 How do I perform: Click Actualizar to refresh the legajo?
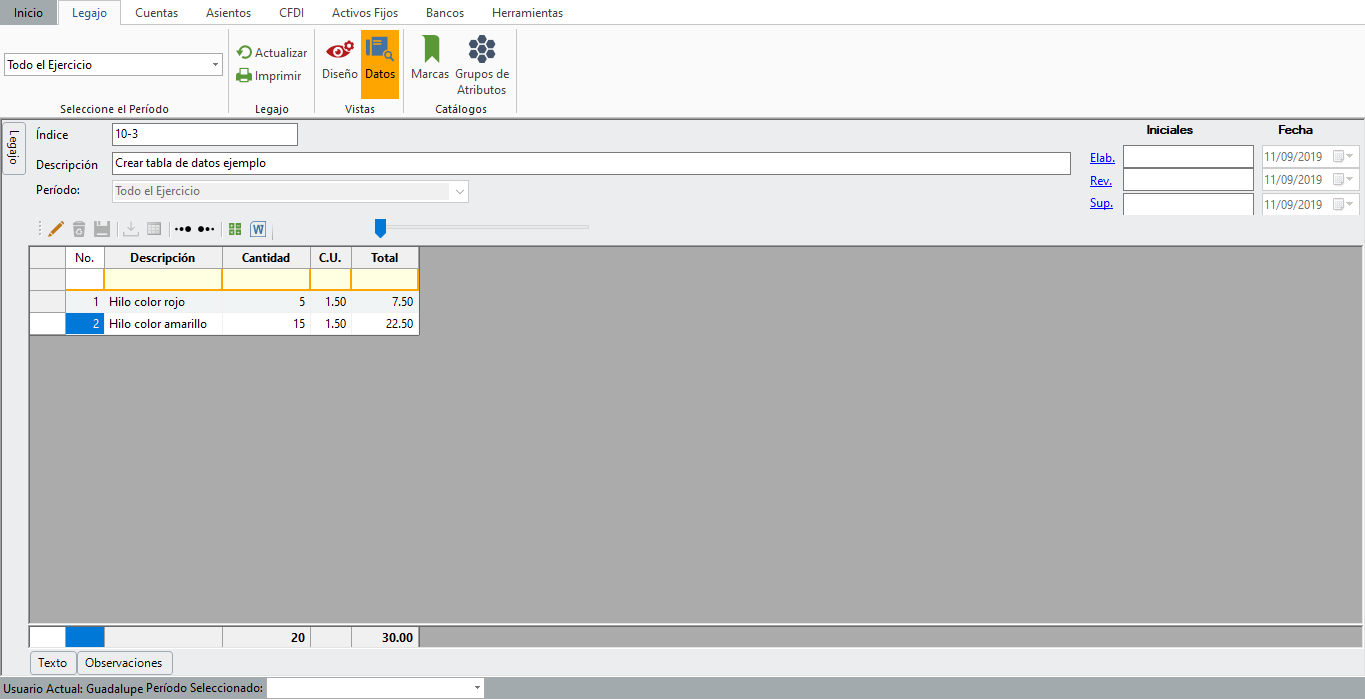pos(272,52)
